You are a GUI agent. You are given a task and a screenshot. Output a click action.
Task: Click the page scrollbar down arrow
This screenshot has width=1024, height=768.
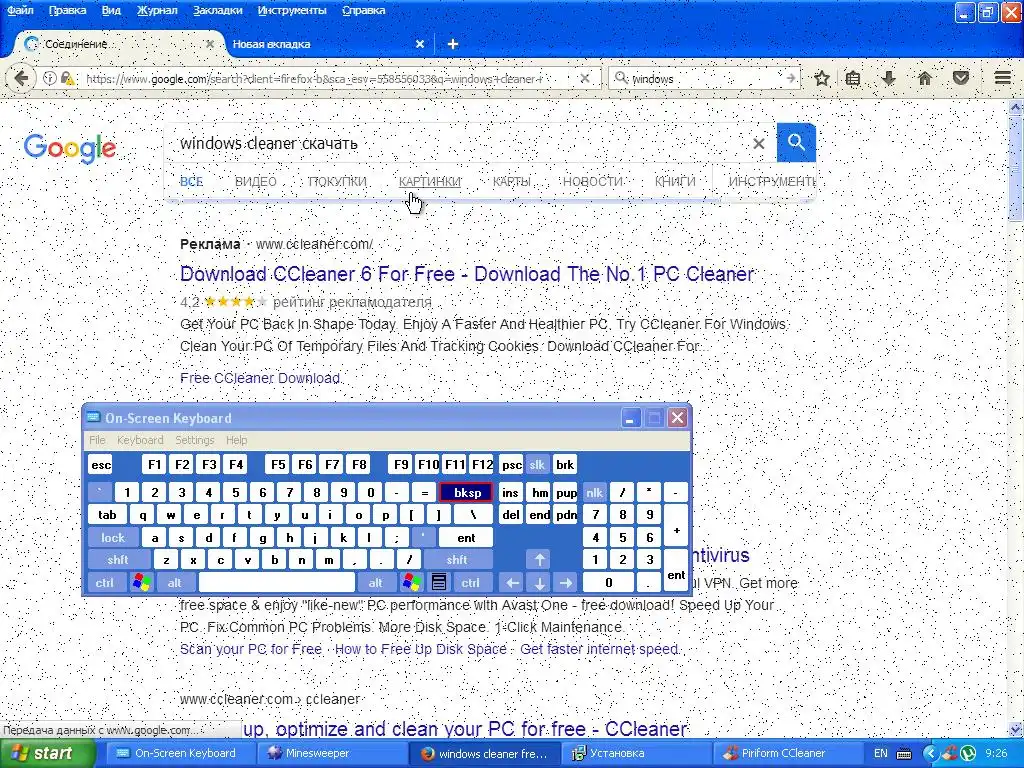pos(1016,729)
